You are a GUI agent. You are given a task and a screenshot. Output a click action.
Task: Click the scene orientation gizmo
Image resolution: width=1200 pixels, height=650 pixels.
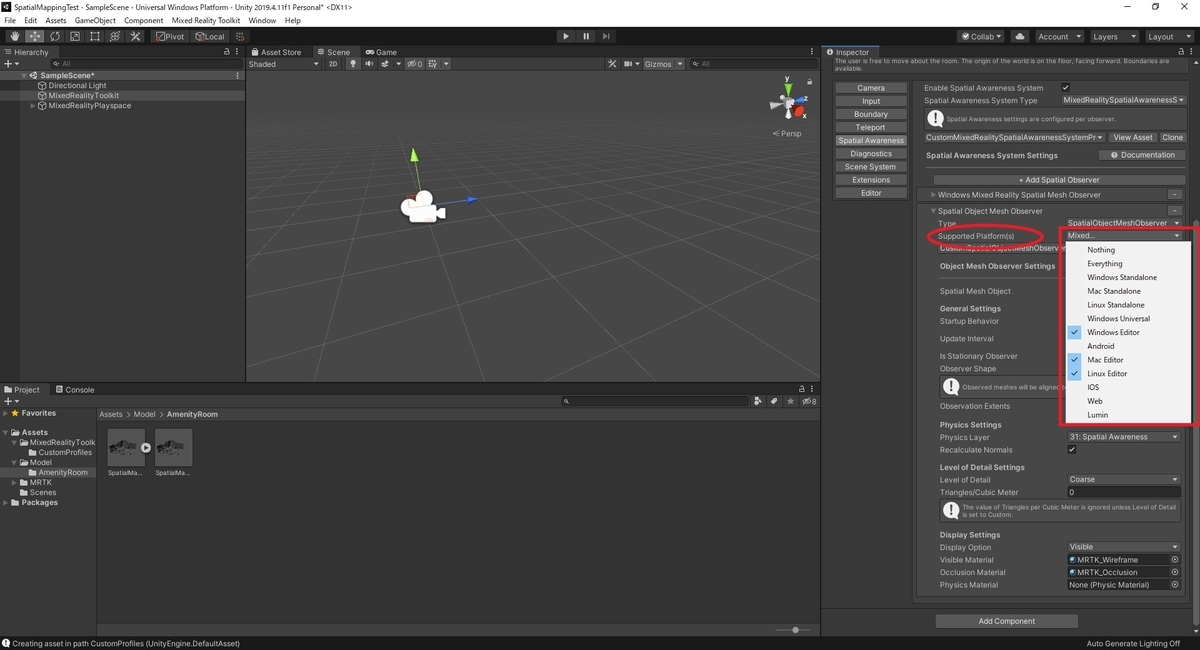coord(787,103)
